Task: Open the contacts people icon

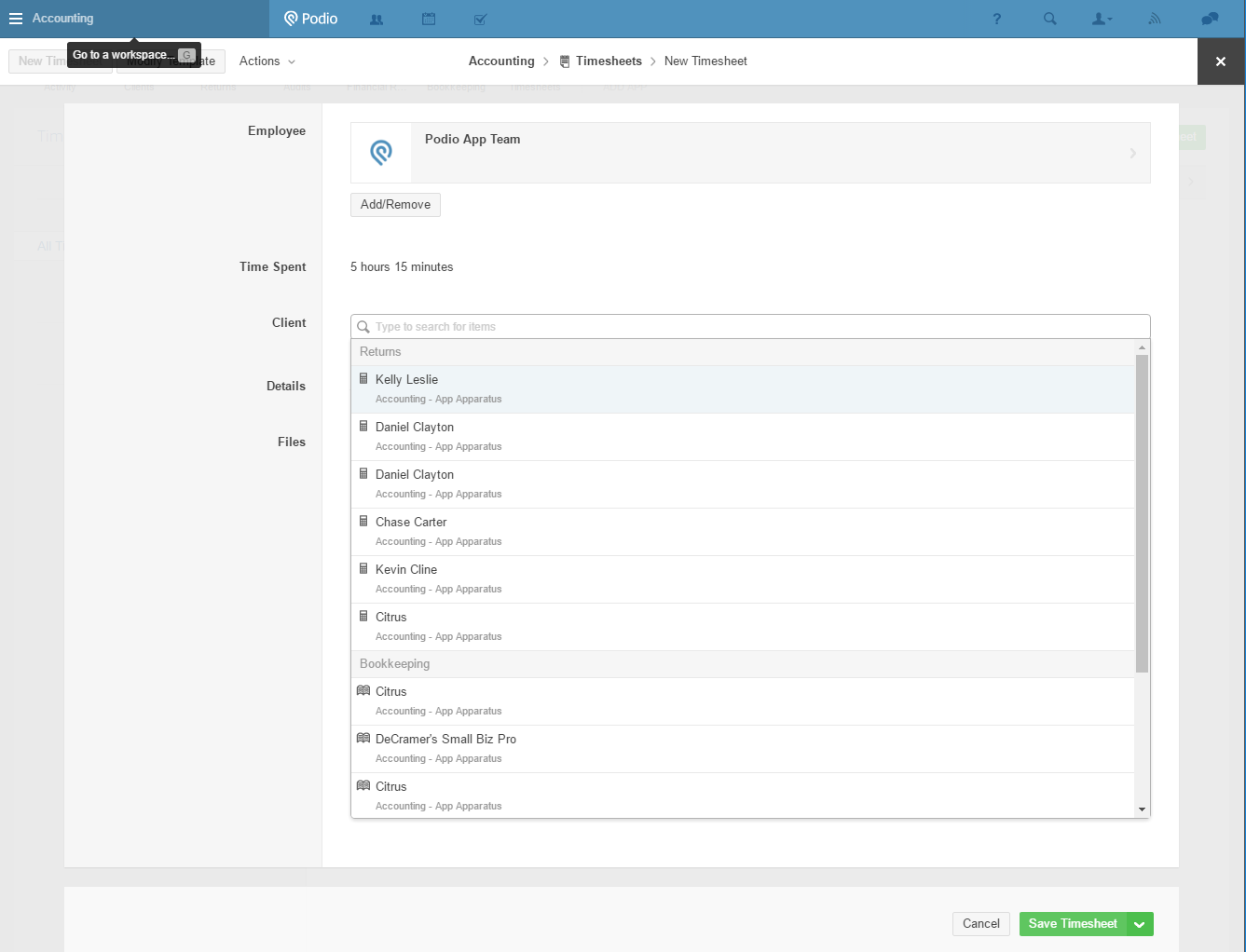Action: click(x=377, y=19)
